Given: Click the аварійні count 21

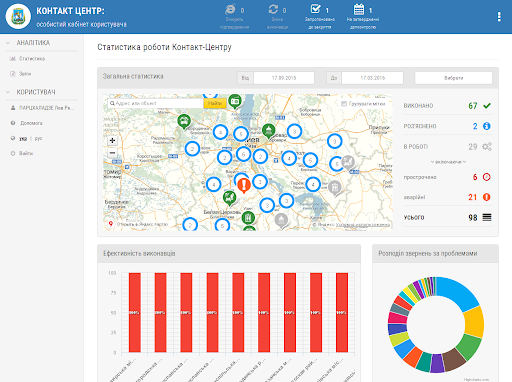Looking at the screenshot, I should tap(473, 197).
